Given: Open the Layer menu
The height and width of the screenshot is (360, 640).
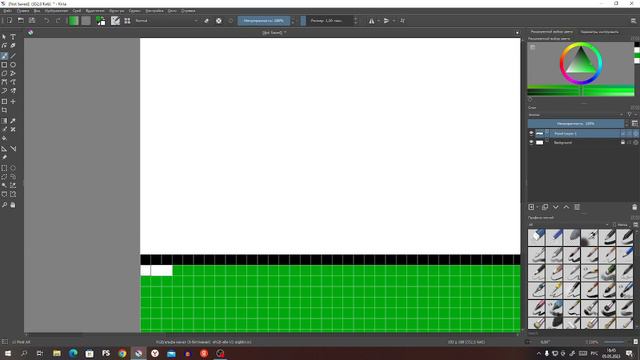Looking at the screenshot, I should pos(77,11).
